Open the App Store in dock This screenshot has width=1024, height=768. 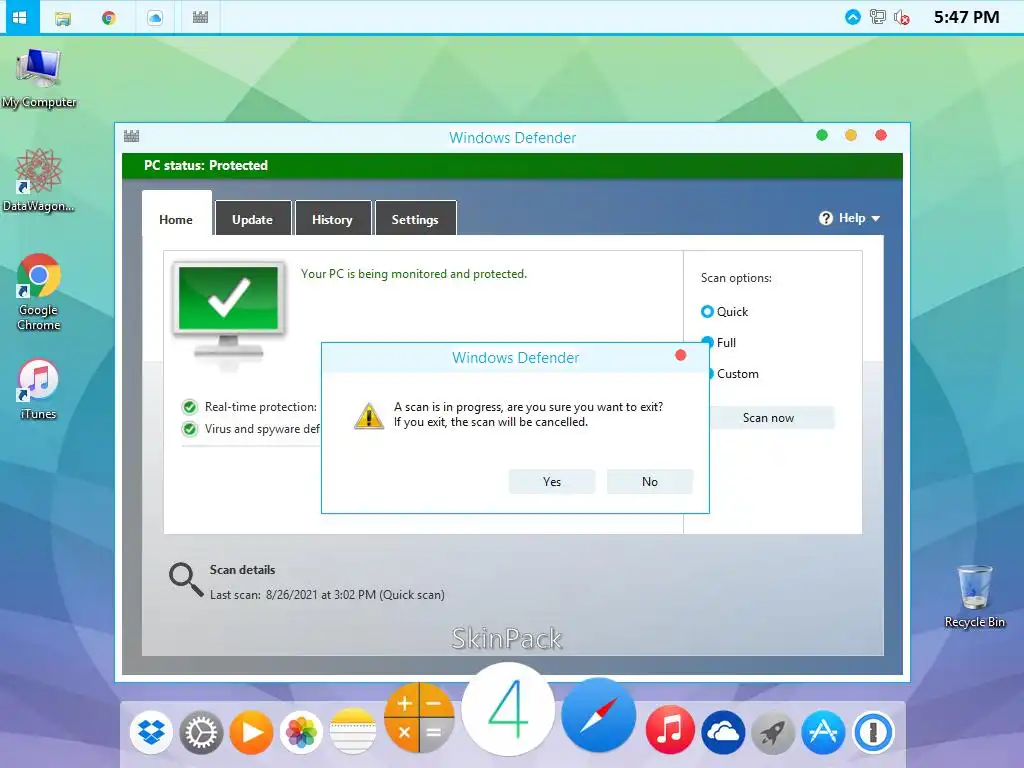823,732
